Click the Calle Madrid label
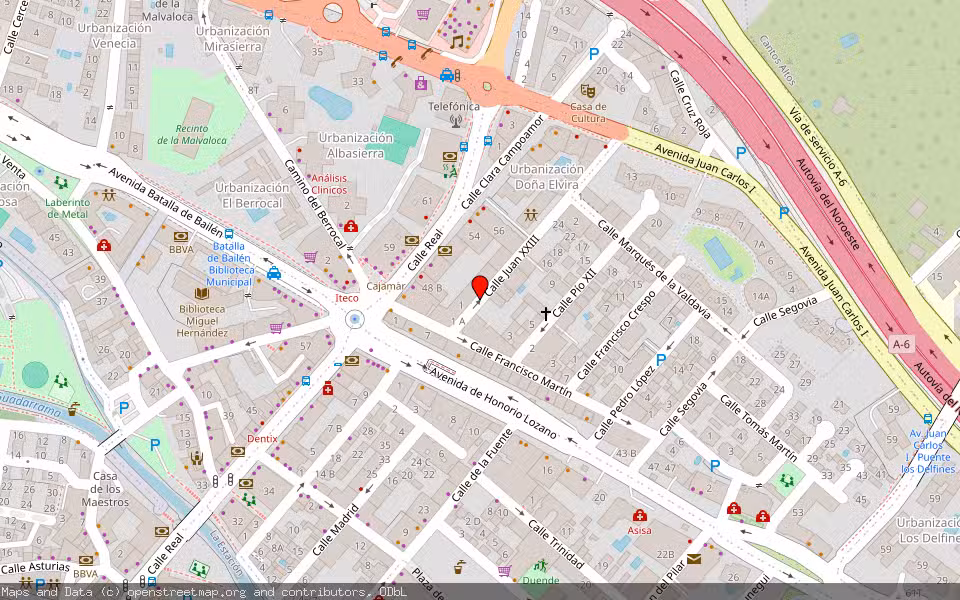 point(335,530)
